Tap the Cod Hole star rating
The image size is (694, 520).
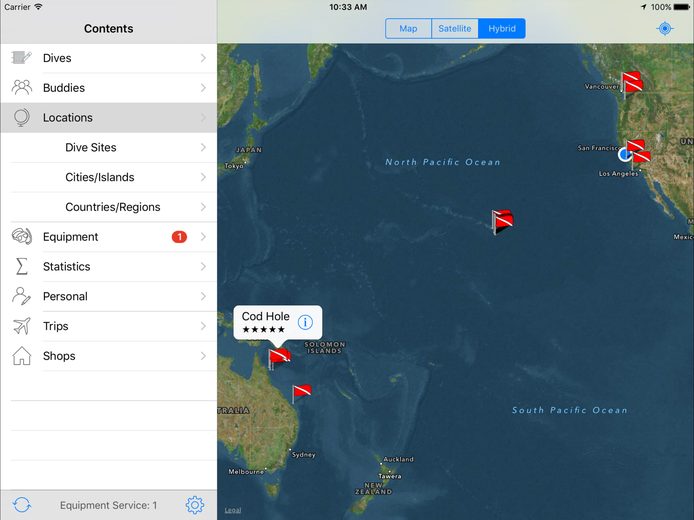[x=263, y=329]
